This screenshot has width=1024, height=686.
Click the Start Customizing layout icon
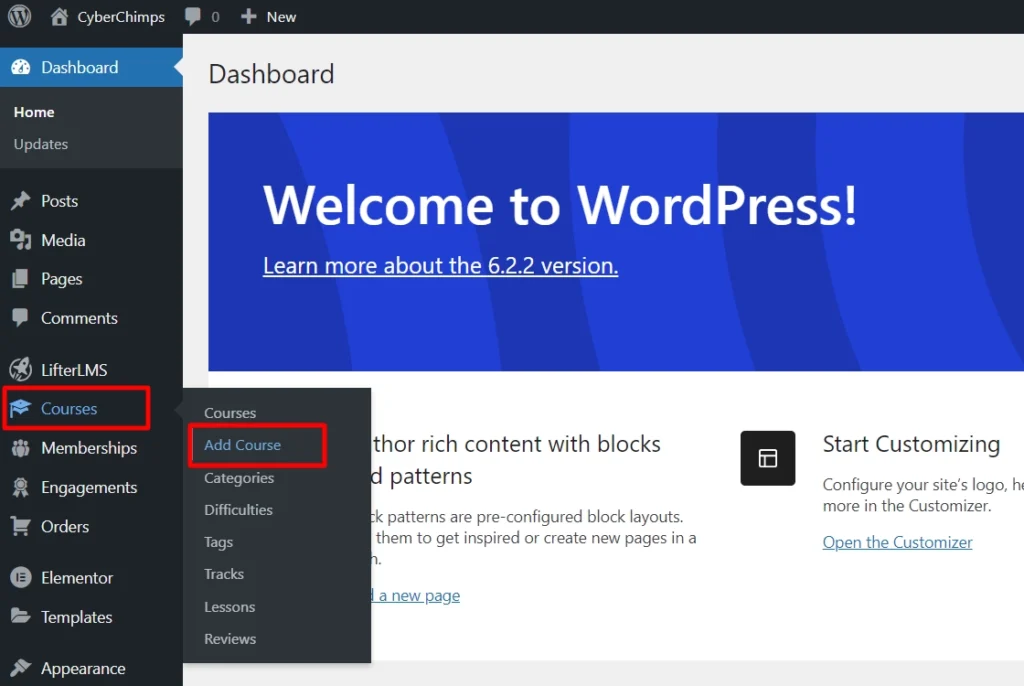tap(767, 458)
